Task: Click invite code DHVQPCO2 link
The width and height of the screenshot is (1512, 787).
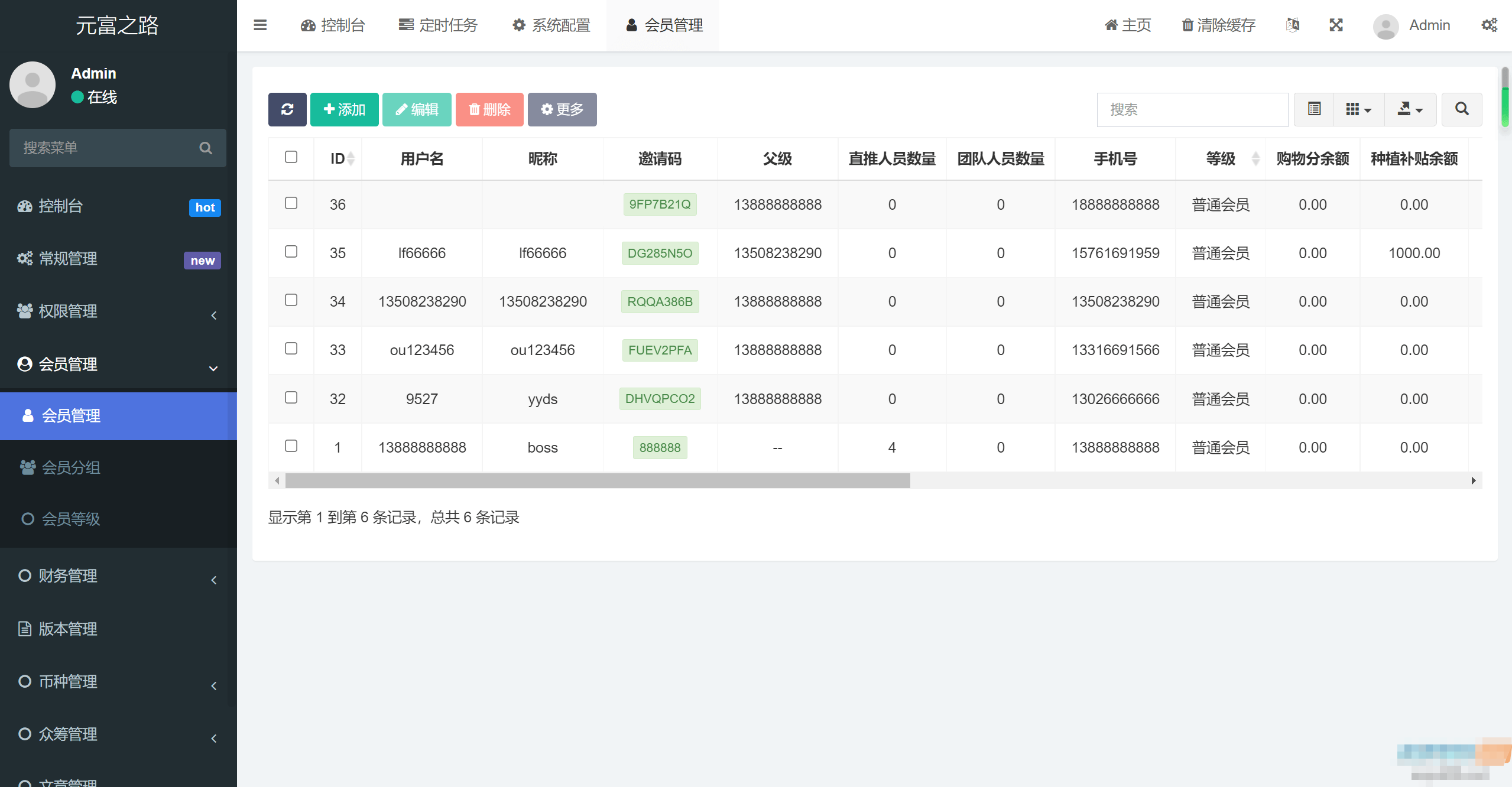Action: click(660, 399)
